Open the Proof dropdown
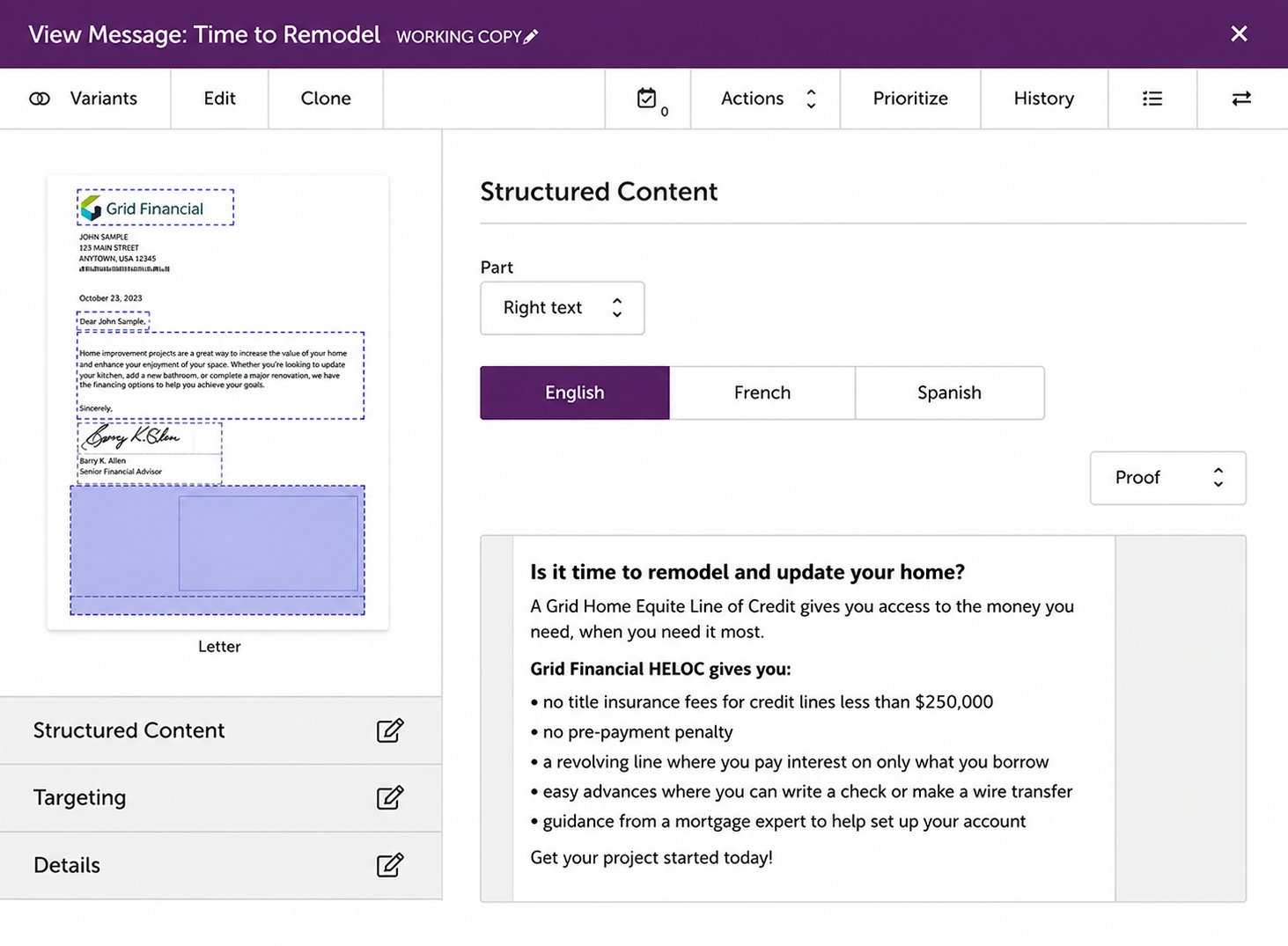Image resolution: width=1288 pixels, height=946 pixels. [1167, 478]
